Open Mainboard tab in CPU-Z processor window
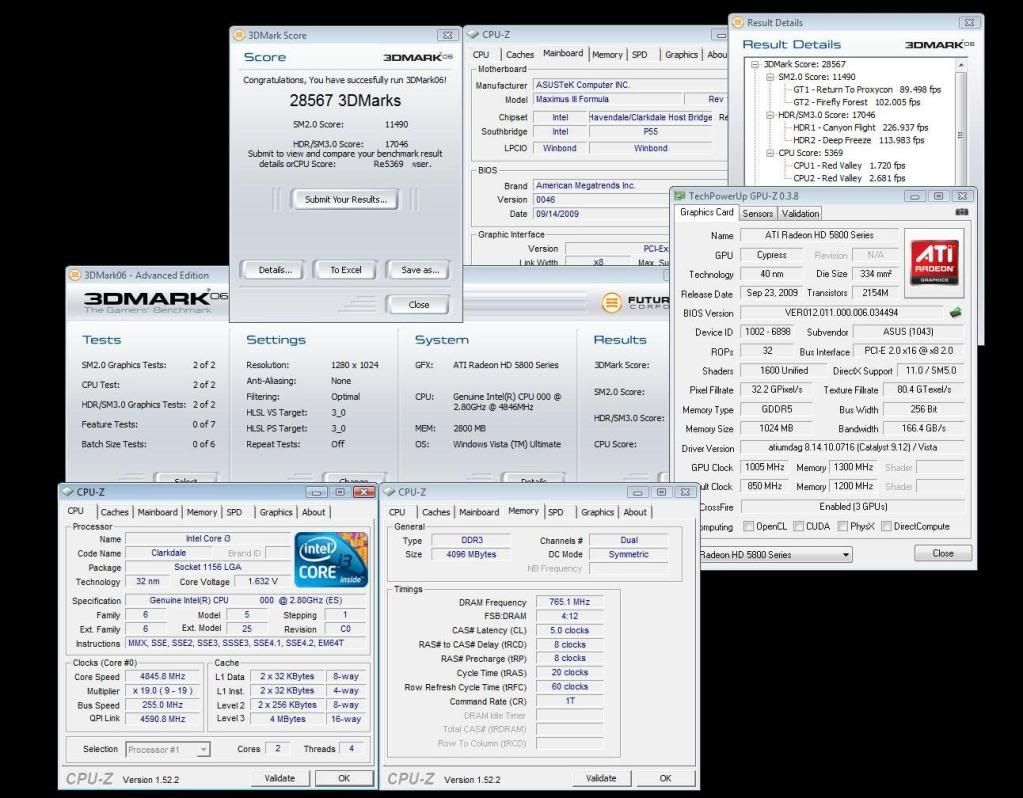Image resolution: width=1023 pixels, height=798 pixels. click(157, 512)
